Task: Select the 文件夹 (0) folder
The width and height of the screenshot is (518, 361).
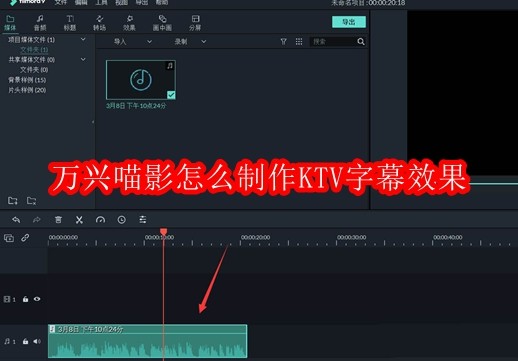Action: (x=34, y=70)
